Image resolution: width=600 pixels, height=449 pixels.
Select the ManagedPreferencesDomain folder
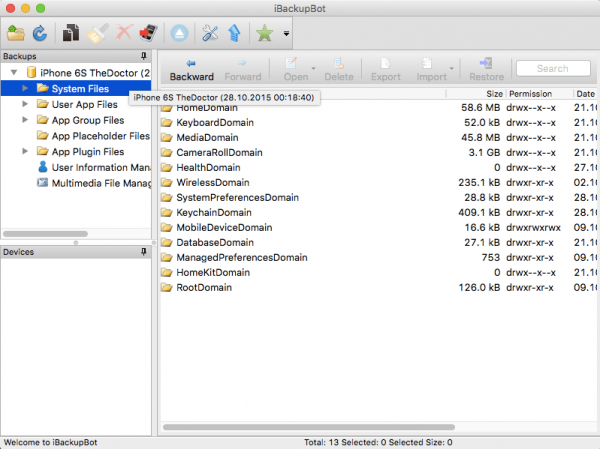tap(241, 258)
